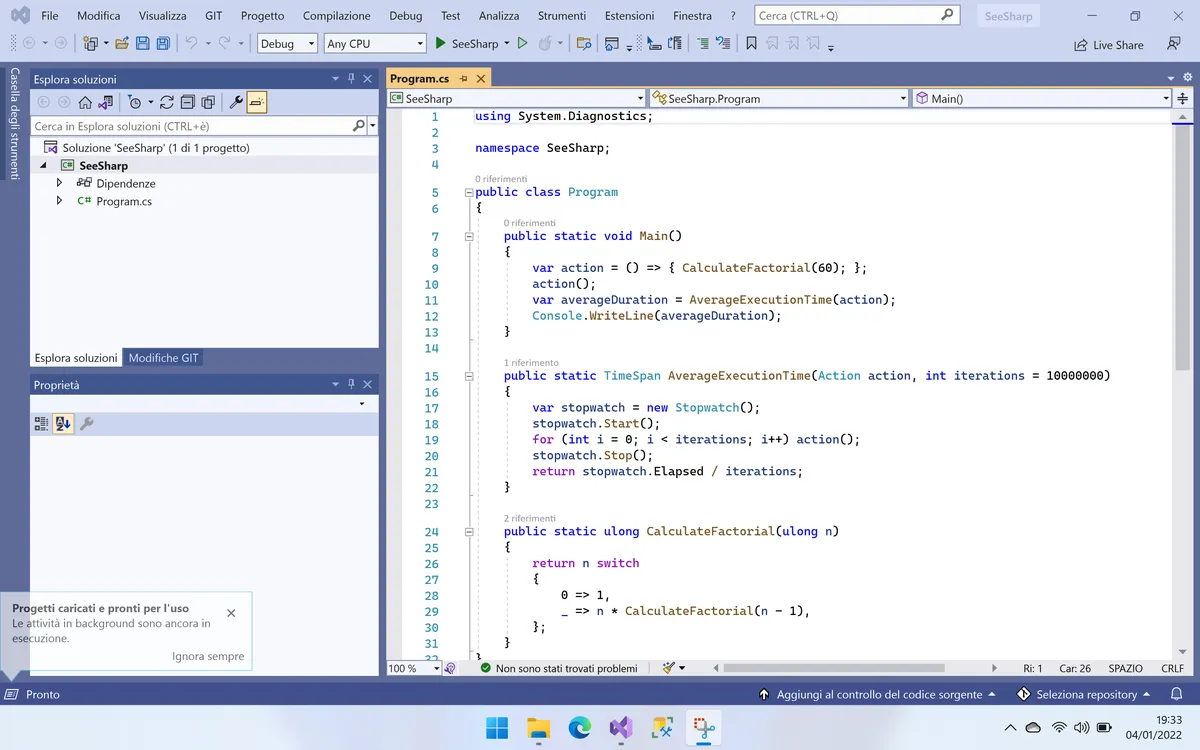
Task: Click the Undo arrow icon
Action: (191, 44)
